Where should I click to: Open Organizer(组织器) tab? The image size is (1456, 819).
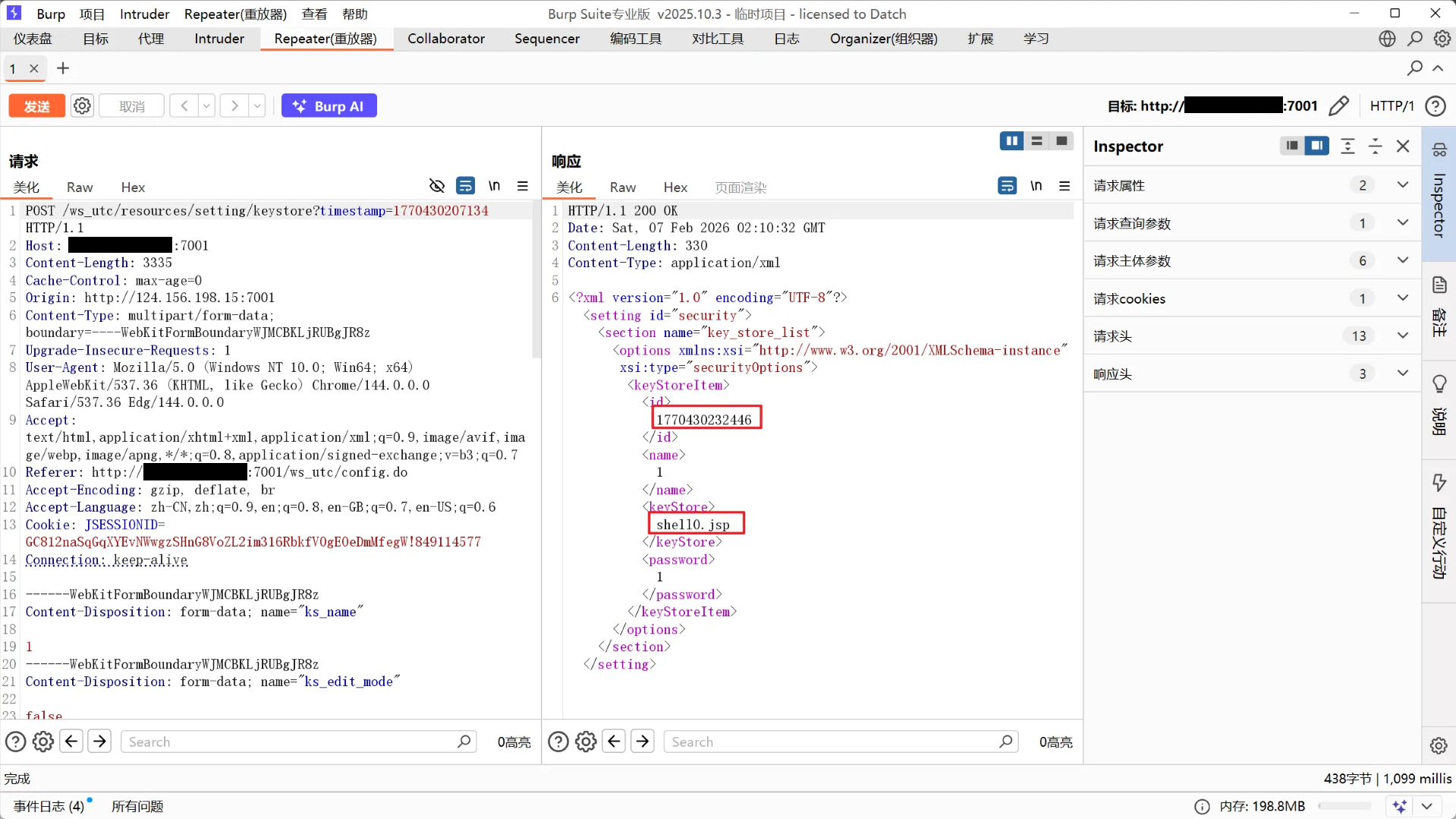(884, 39)
